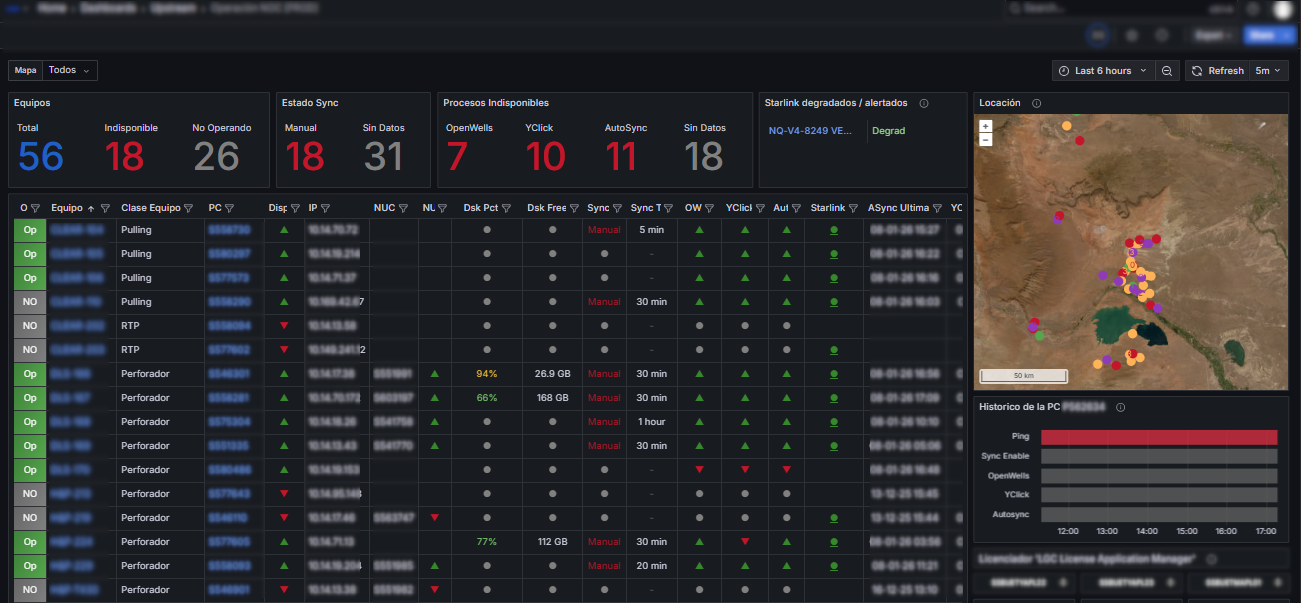Open the info icon on Historico de la PC panel

click(x=1118, y=407)
